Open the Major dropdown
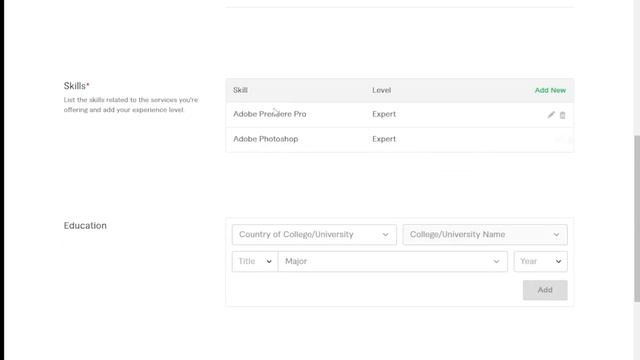 click(393, 261)
